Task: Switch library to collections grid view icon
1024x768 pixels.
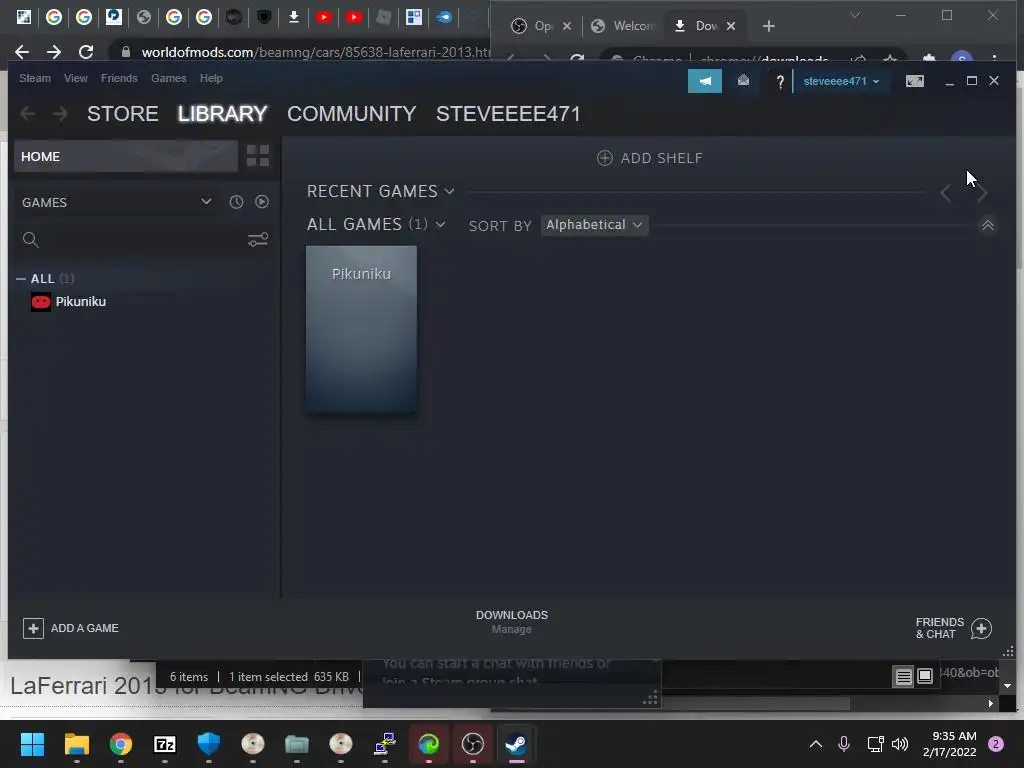Action: (258, 156)
